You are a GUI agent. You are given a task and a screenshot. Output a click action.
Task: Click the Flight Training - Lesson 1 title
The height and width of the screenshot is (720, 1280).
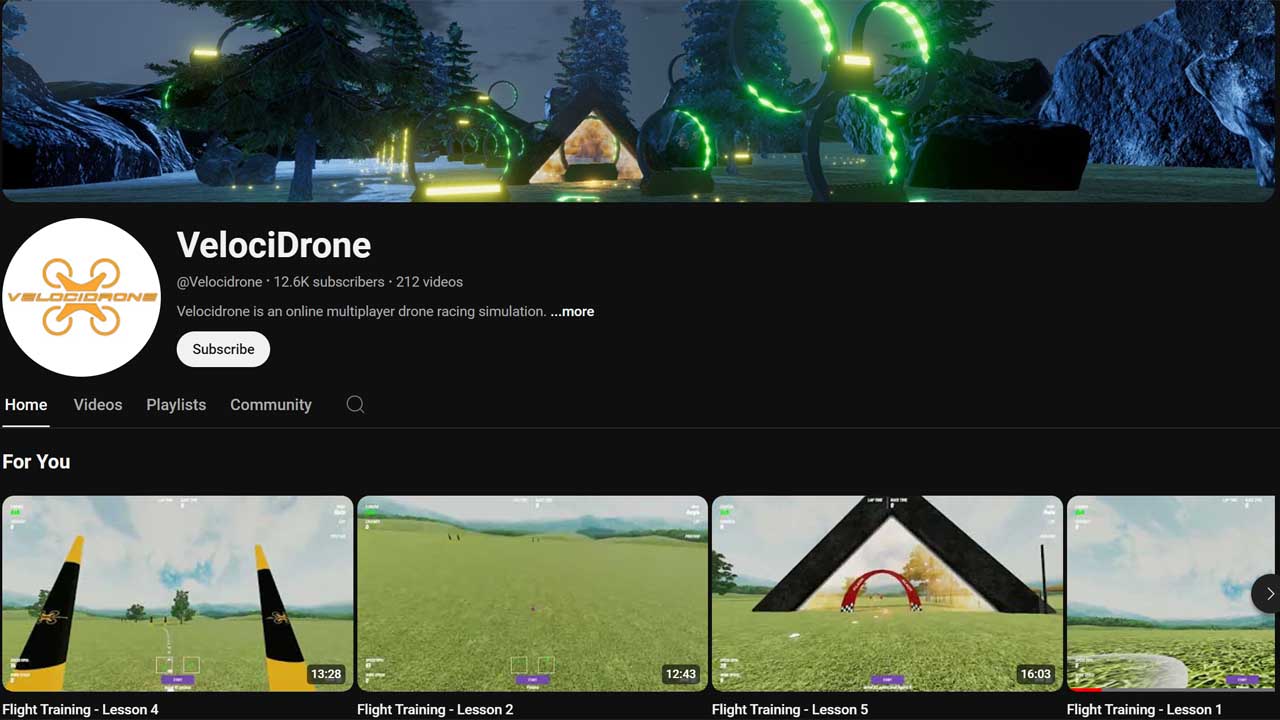click(1145, 710)
